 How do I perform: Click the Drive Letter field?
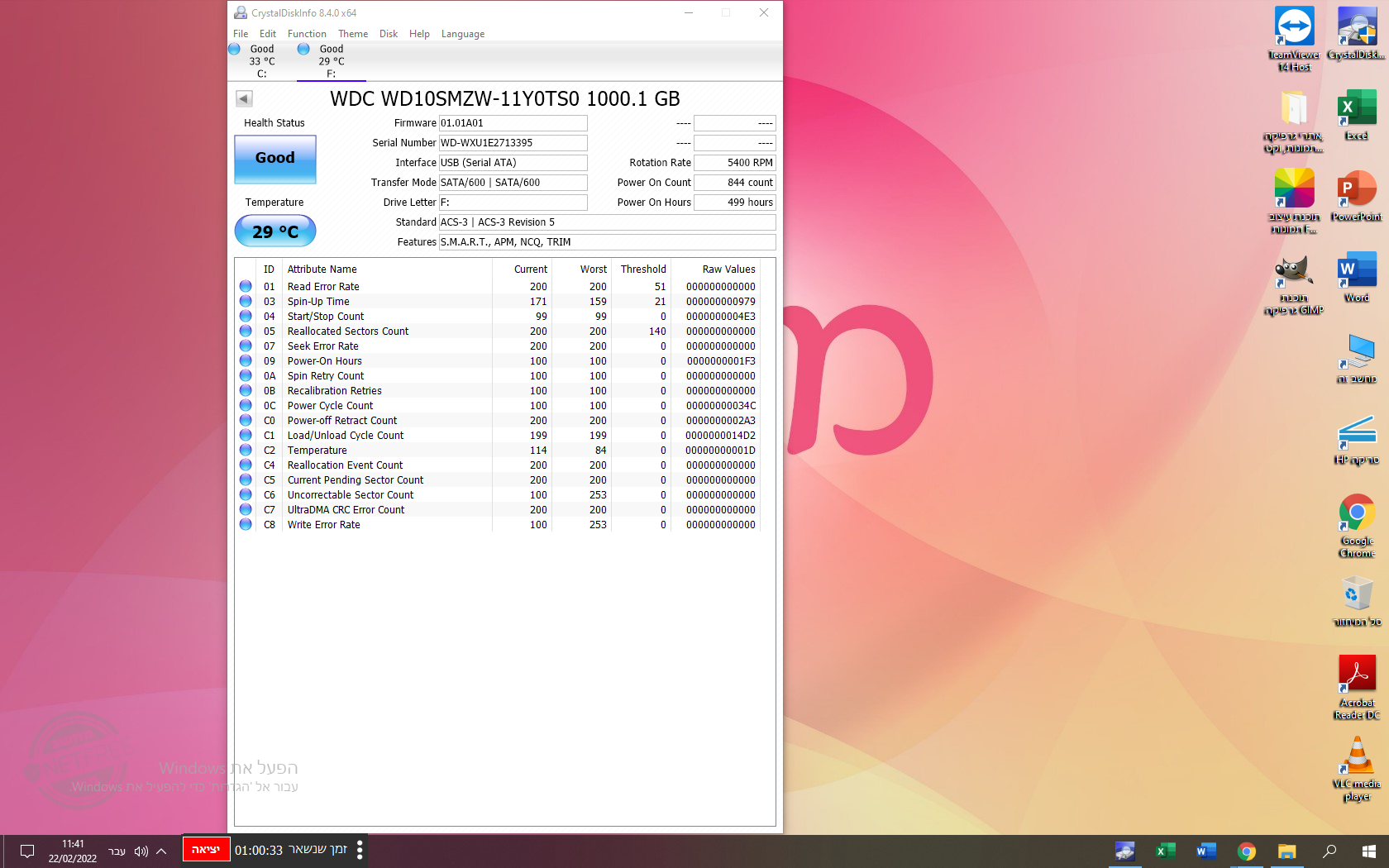[x=513, y=203]
